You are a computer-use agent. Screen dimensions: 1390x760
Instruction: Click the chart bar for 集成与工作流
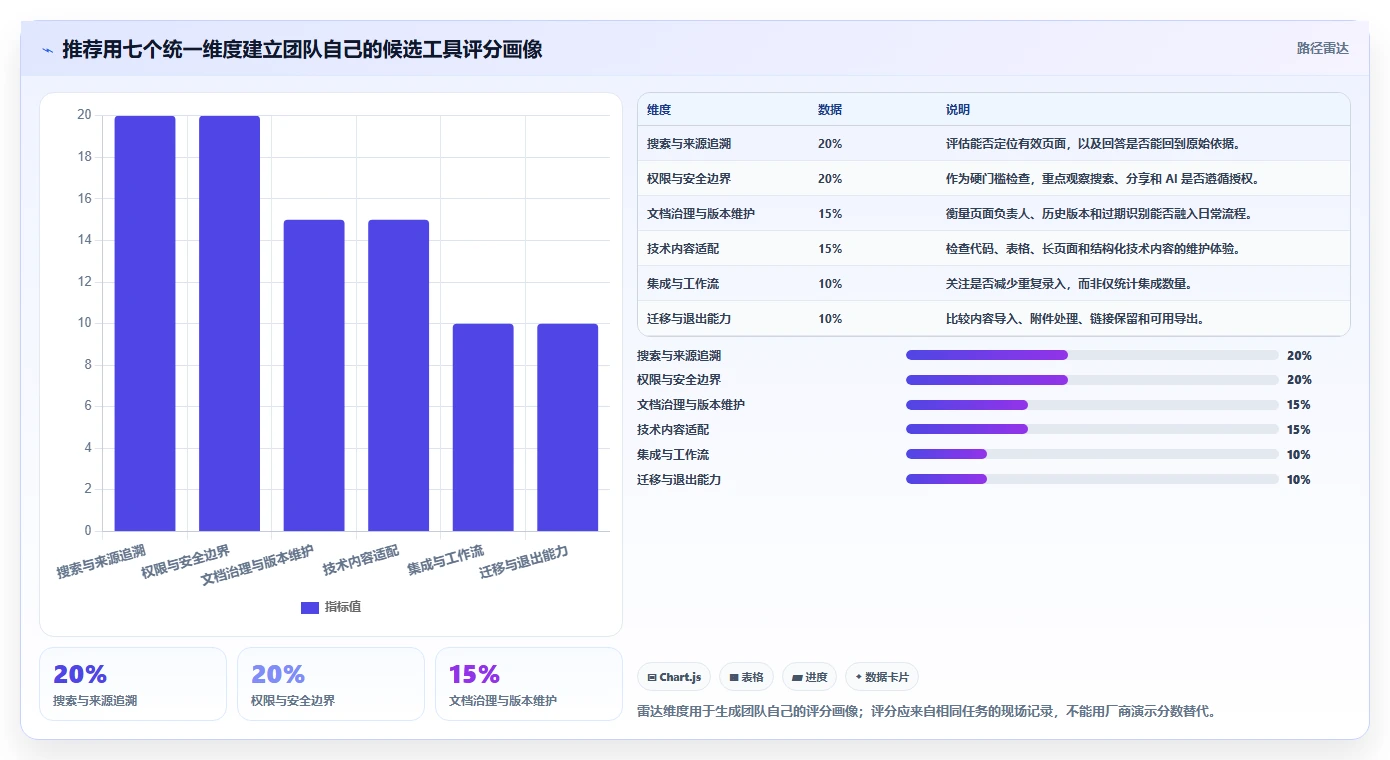click(483, 427)
